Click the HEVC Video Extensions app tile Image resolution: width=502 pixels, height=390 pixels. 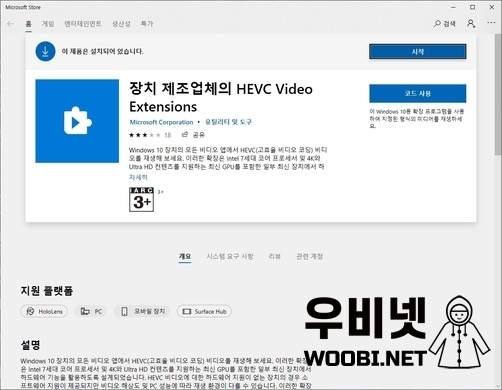pos(77,121)
